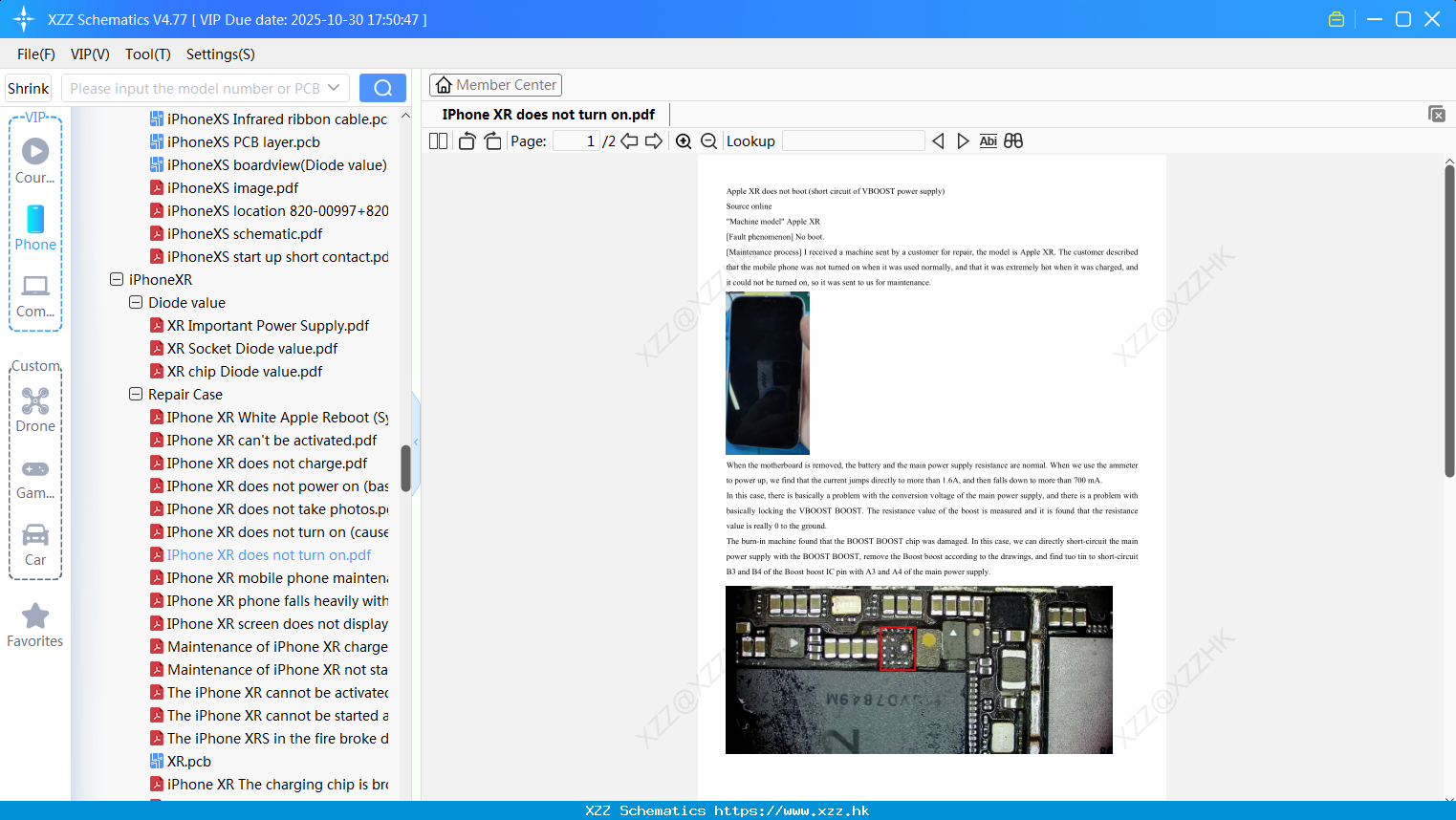
Task: Toggle the Abi whole-word match option
Action: (989, 140)
